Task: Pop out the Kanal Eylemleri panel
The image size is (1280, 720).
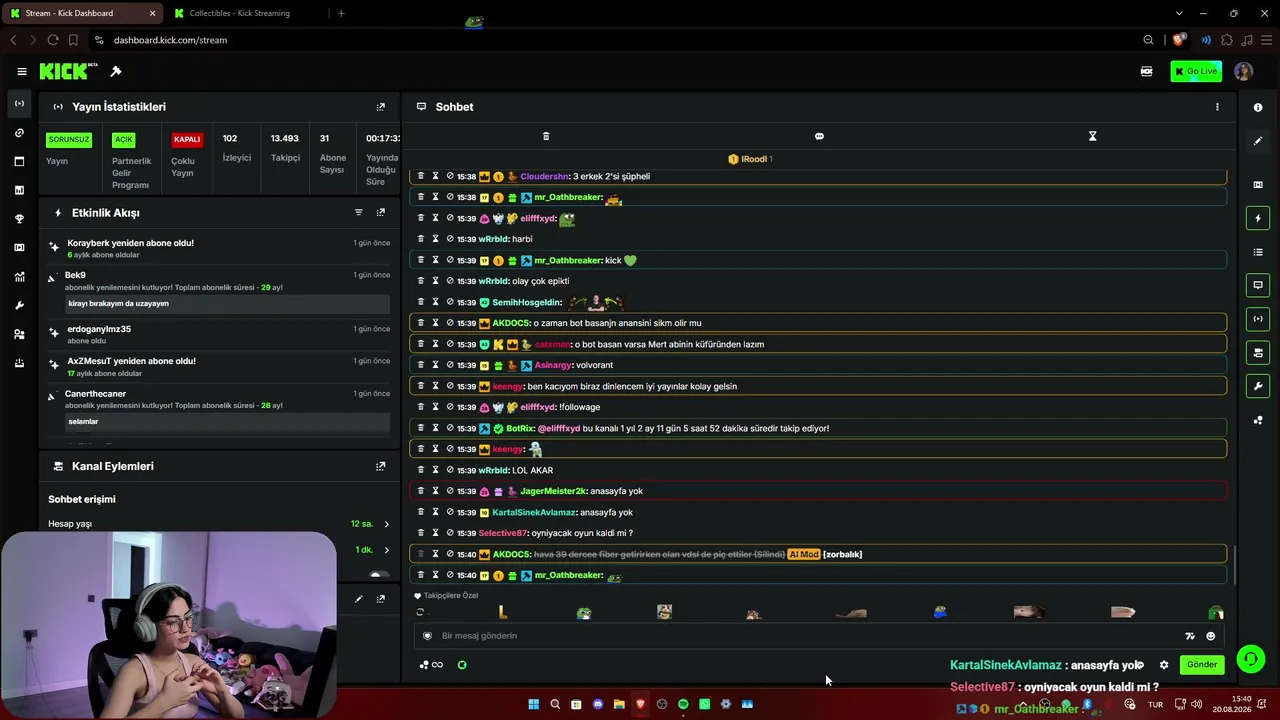Action: (380, 466)
